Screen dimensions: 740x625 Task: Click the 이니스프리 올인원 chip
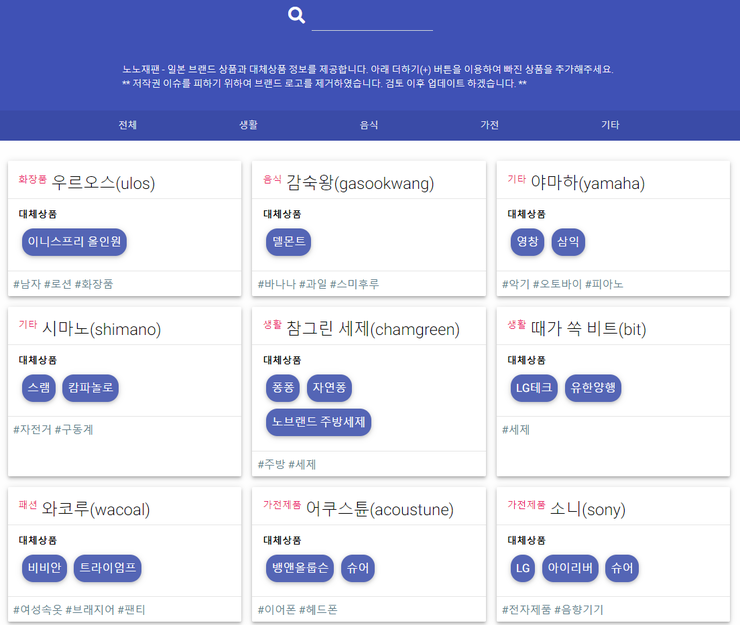coord(74,242)
